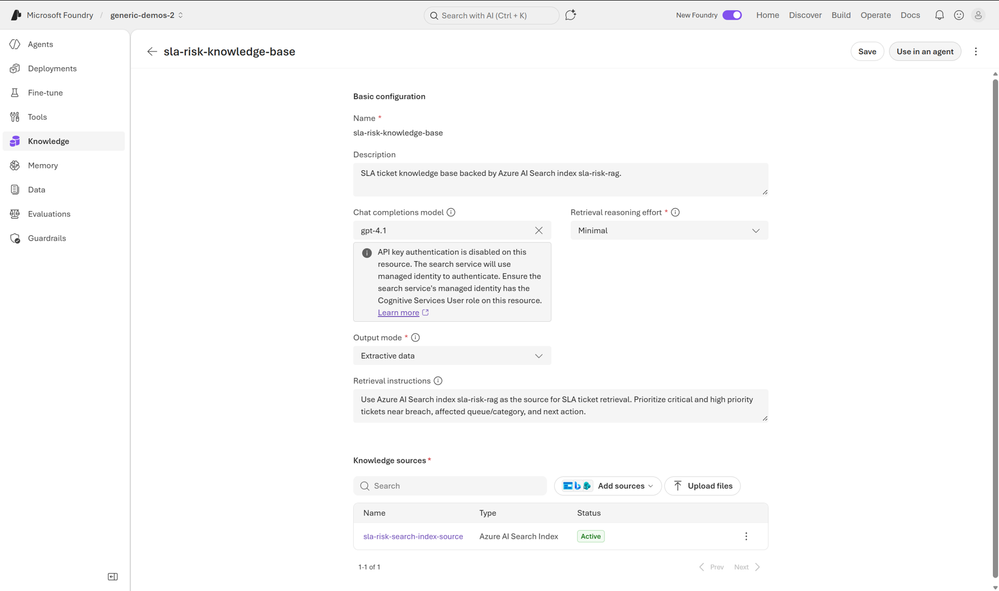Viewport: 999px width, 591px height.
Task: Click the 1-1 of 1 pagination text
Action: (x=369, y=567)
